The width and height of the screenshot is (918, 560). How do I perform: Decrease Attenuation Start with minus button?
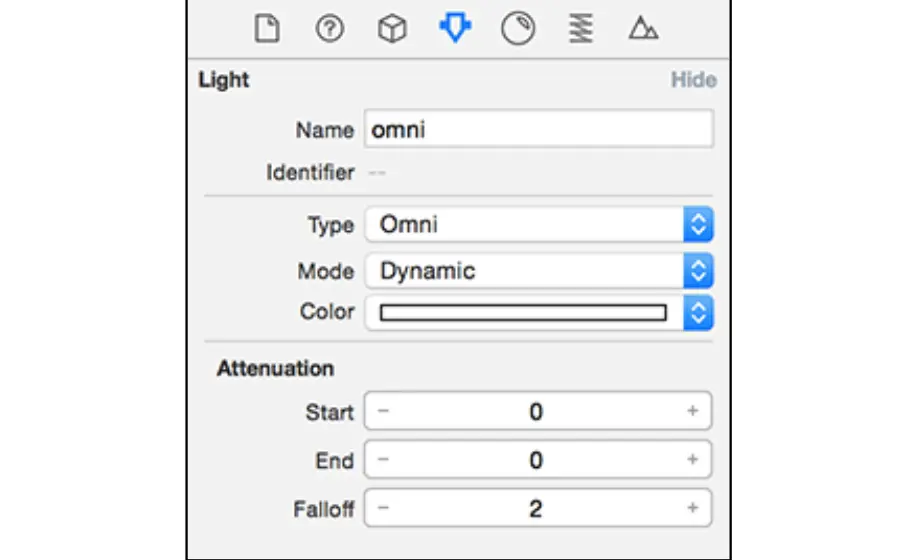tap(383, 411)
